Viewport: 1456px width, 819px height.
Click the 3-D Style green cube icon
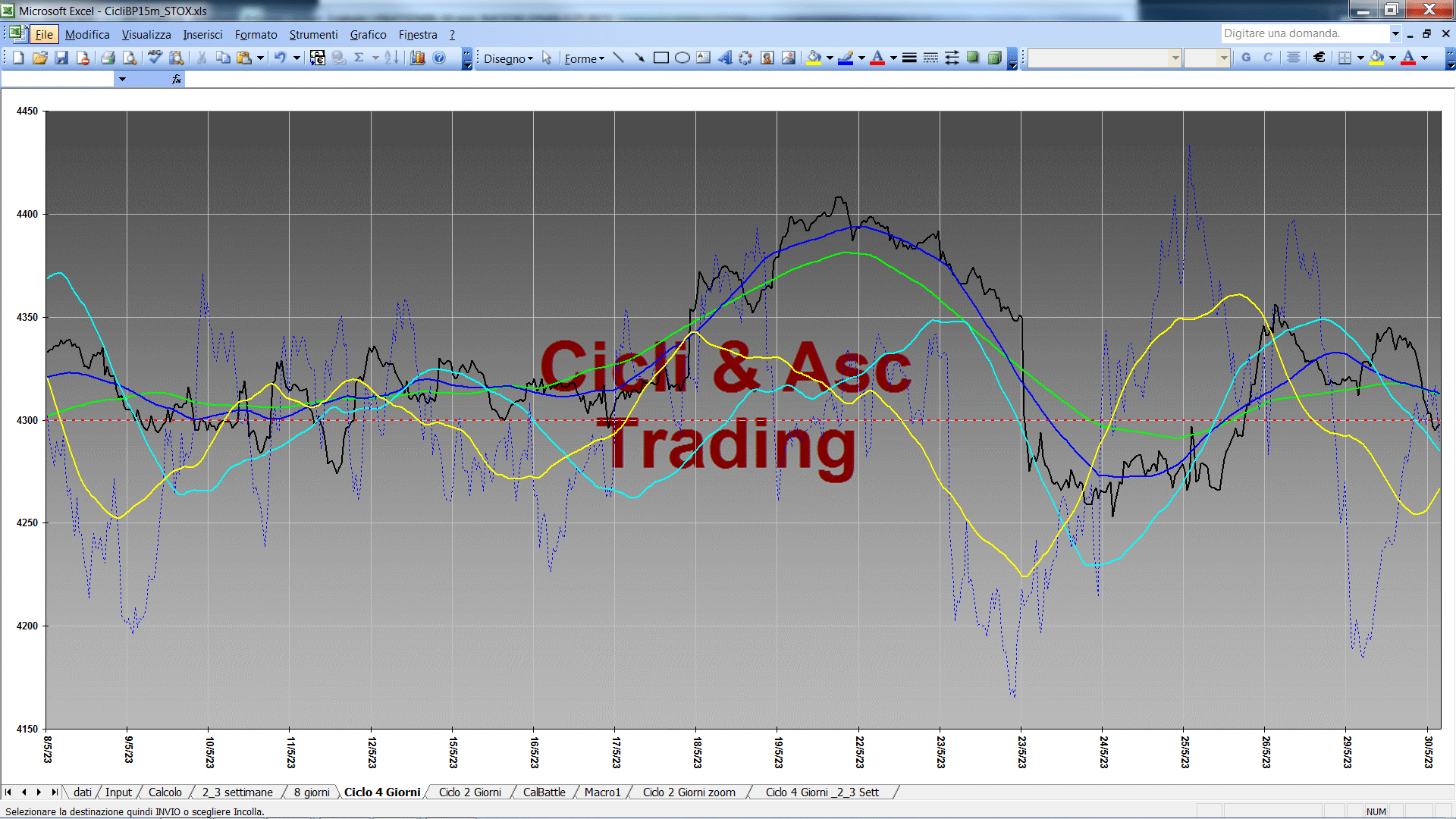coord(995,58)
